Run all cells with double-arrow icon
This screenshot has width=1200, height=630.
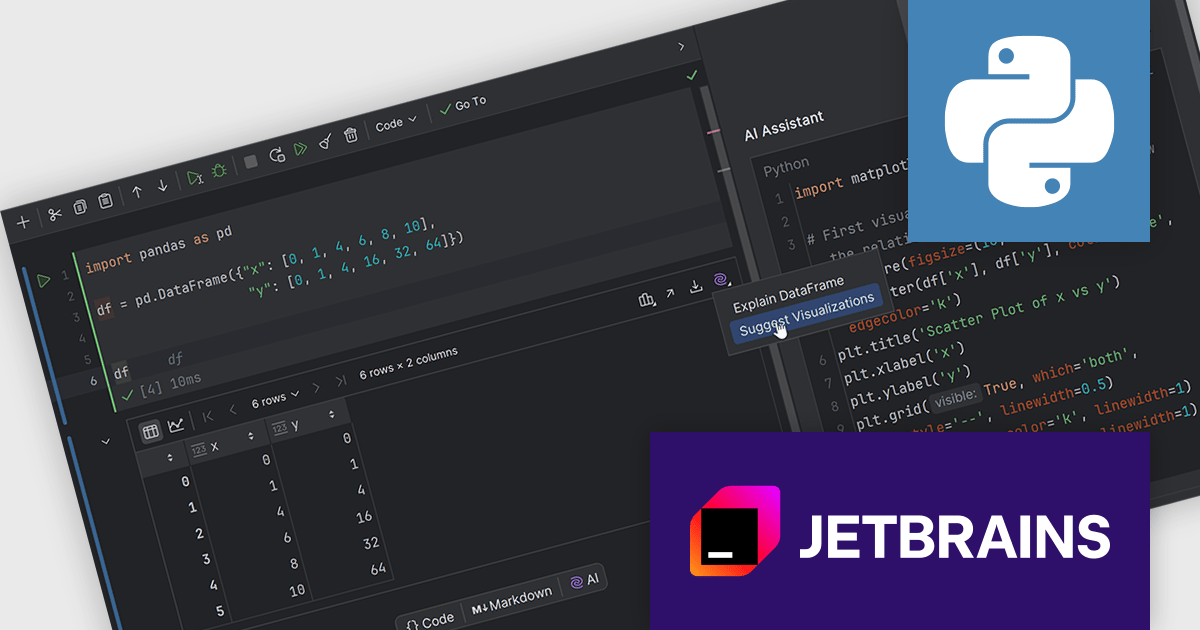point(300,149)
